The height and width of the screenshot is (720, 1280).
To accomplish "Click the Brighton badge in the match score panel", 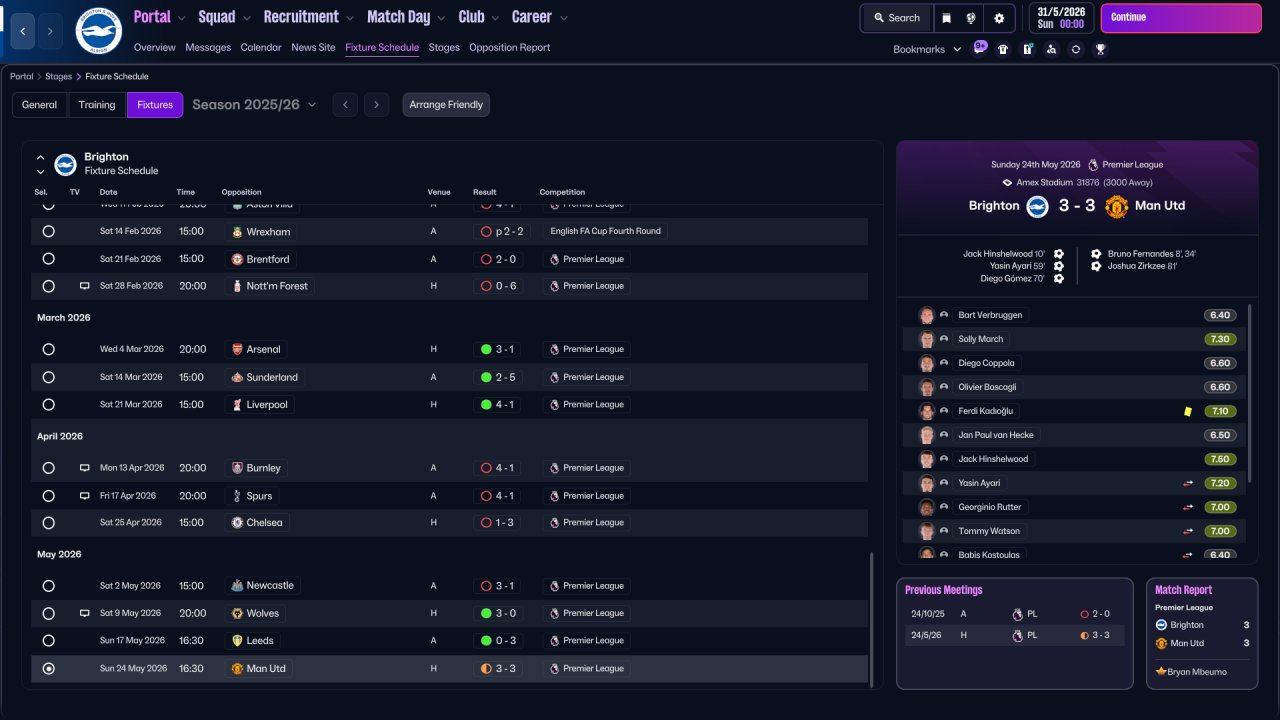I will coord(1037,206).
